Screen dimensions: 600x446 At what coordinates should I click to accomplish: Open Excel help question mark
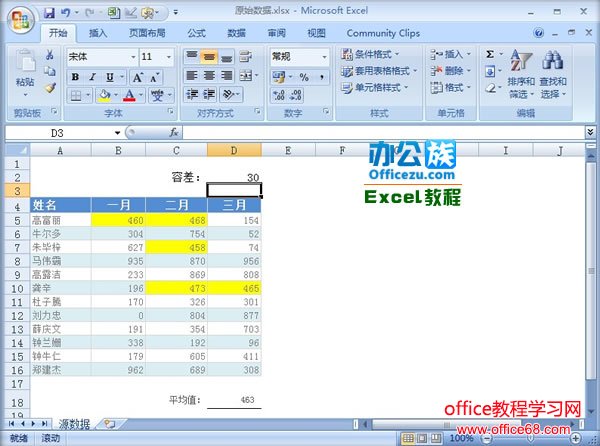click(x=538, y=33)
